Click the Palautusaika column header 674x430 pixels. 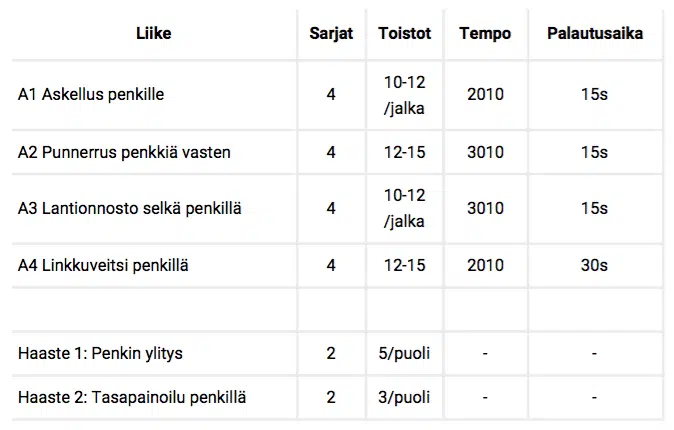pyautogui.click(x=595, y=34)
